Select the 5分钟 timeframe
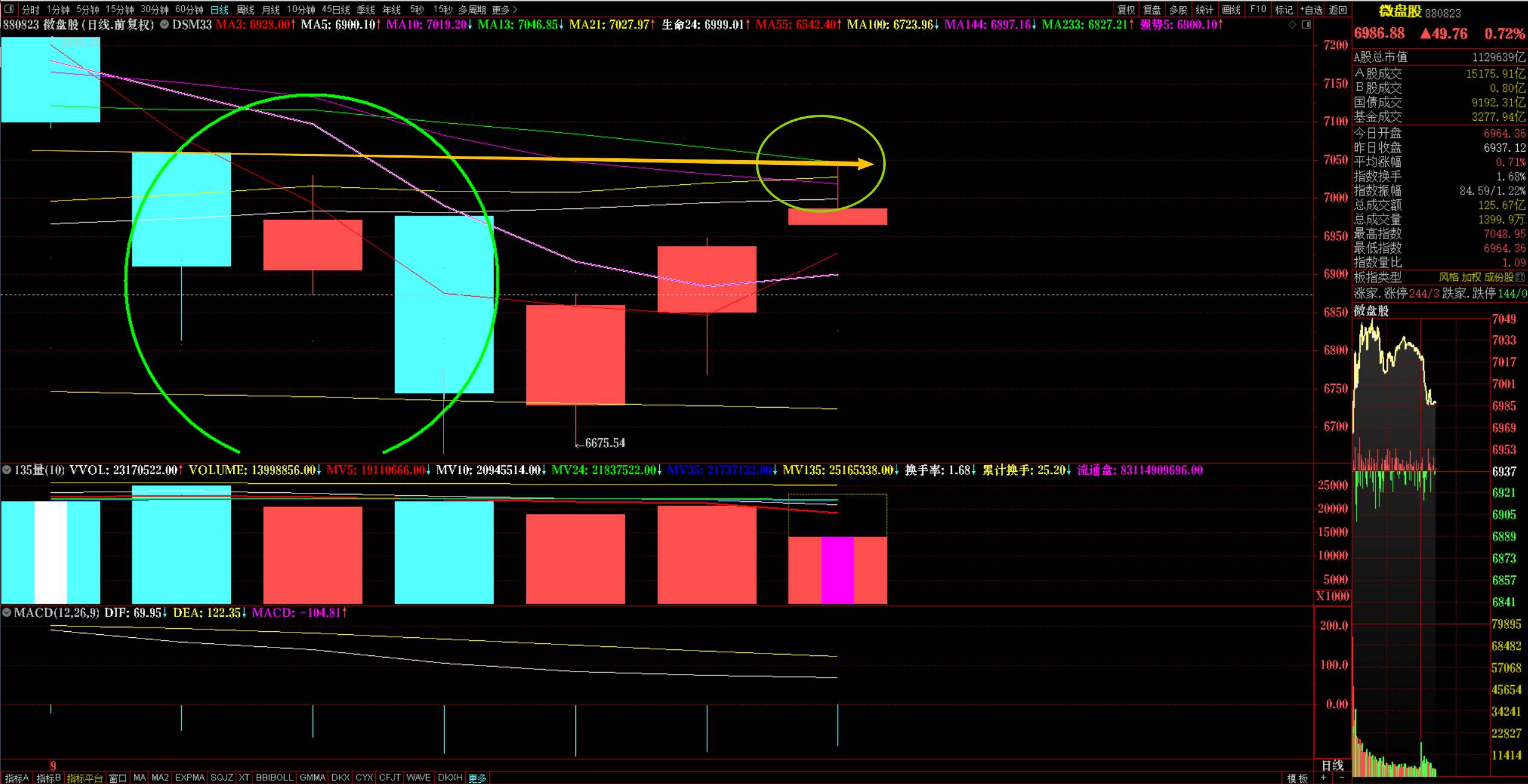The image size is (1528, 784). click(88, 10)
